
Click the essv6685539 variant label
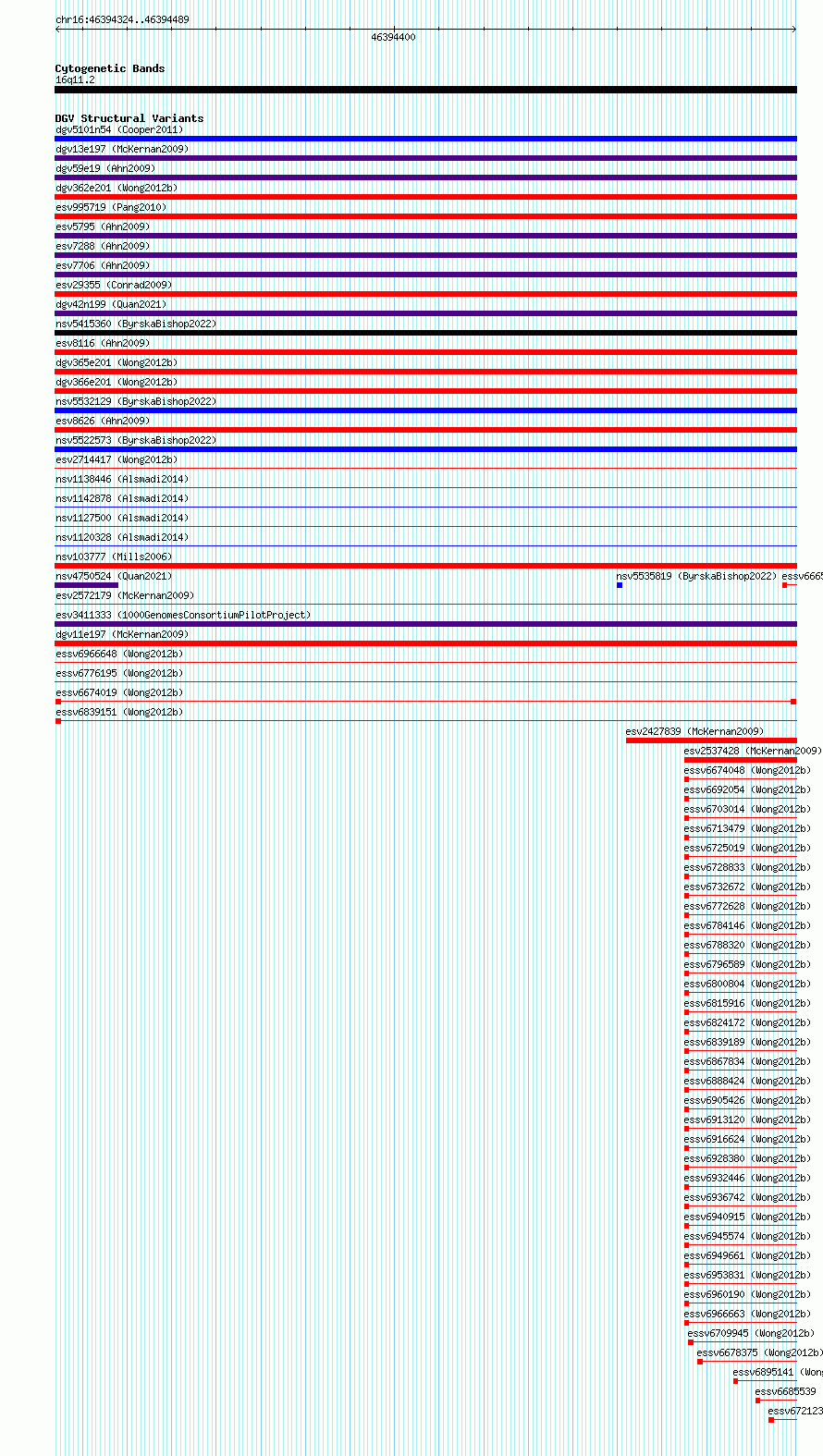(786, 1391)
